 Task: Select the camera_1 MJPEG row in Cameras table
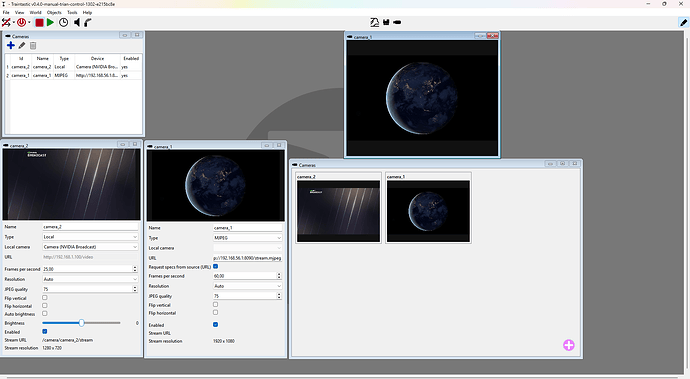(x=73, y=75)
